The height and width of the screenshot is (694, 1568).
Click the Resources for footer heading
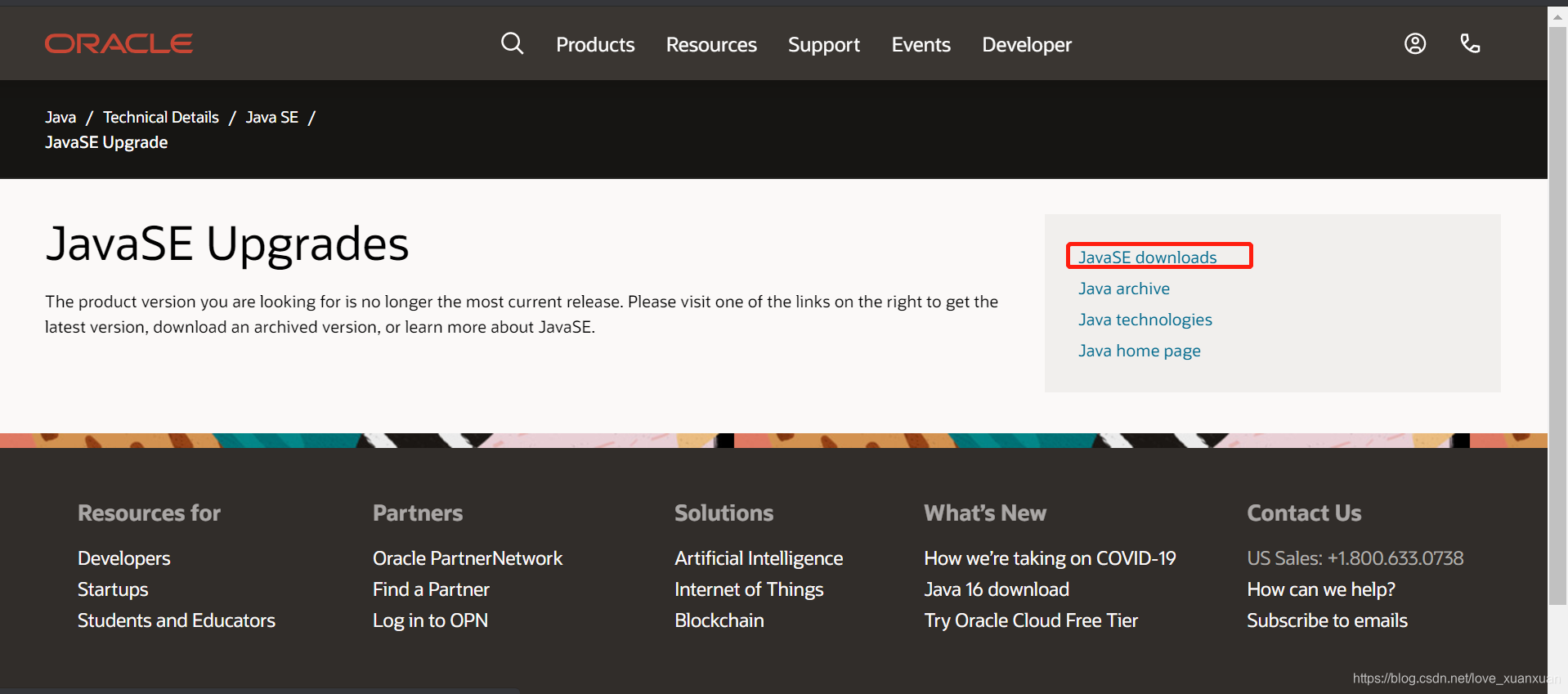tap(149, 513)
